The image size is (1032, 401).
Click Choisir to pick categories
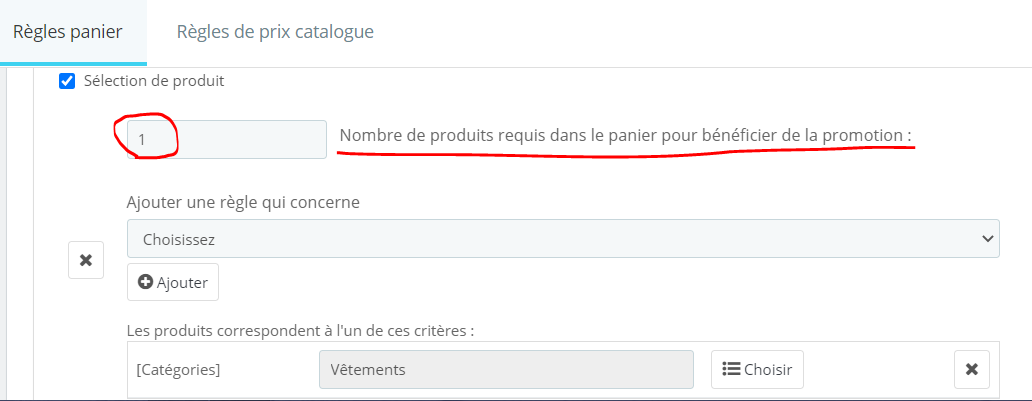pyautogui.click(x=757, y=369)
